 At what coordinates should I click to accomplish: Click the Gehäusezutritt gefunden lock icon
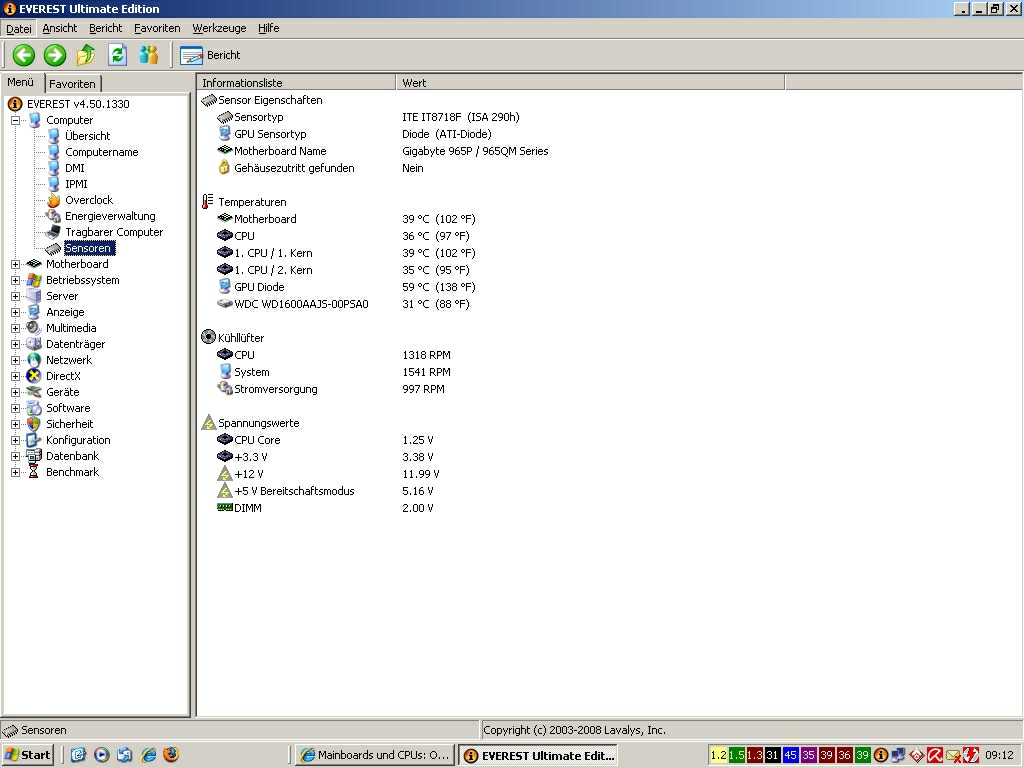[x=225, y=168]
